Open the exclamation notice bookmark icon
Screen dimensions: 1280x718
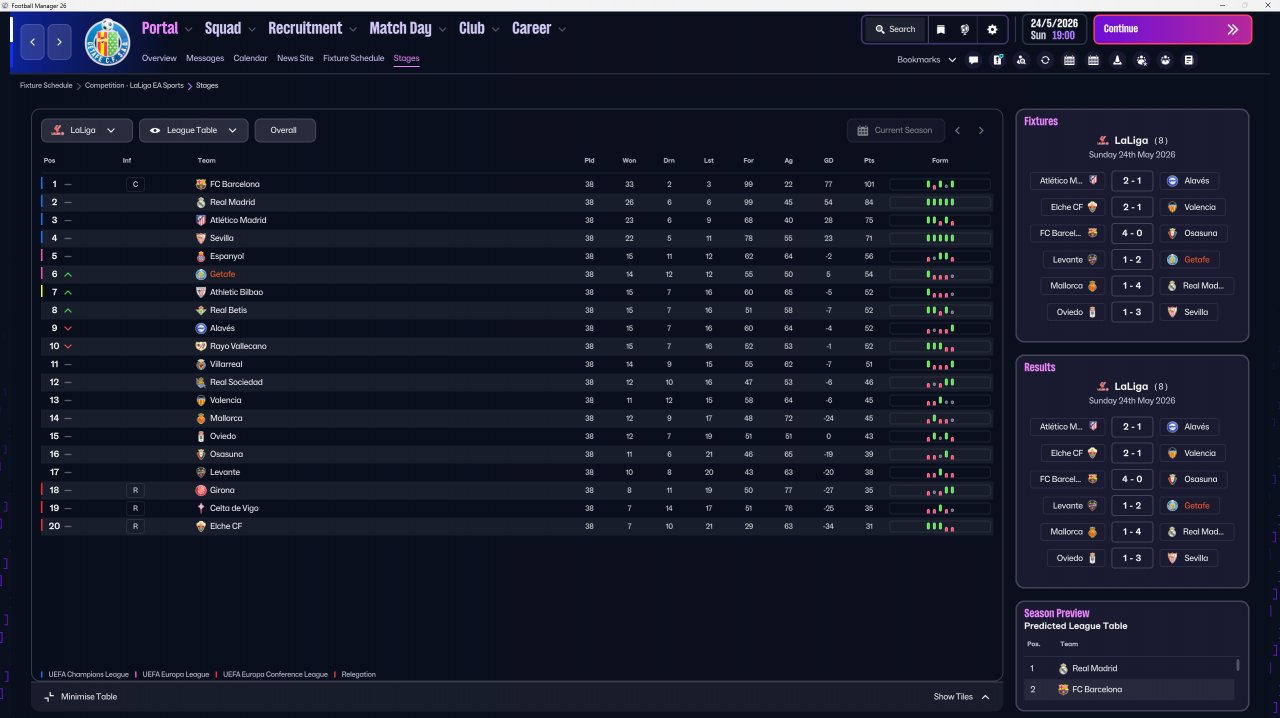[x=997, y=60]
